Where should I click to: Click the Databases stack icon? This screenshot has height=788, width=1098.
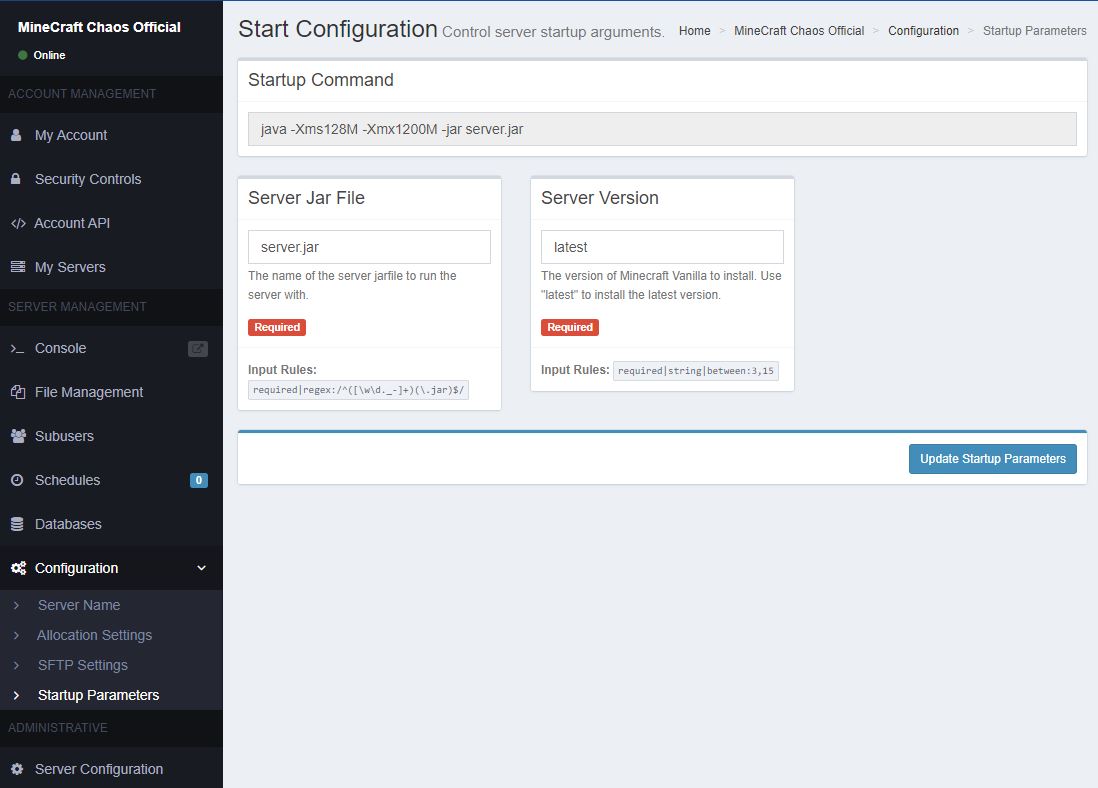[17, 524]
